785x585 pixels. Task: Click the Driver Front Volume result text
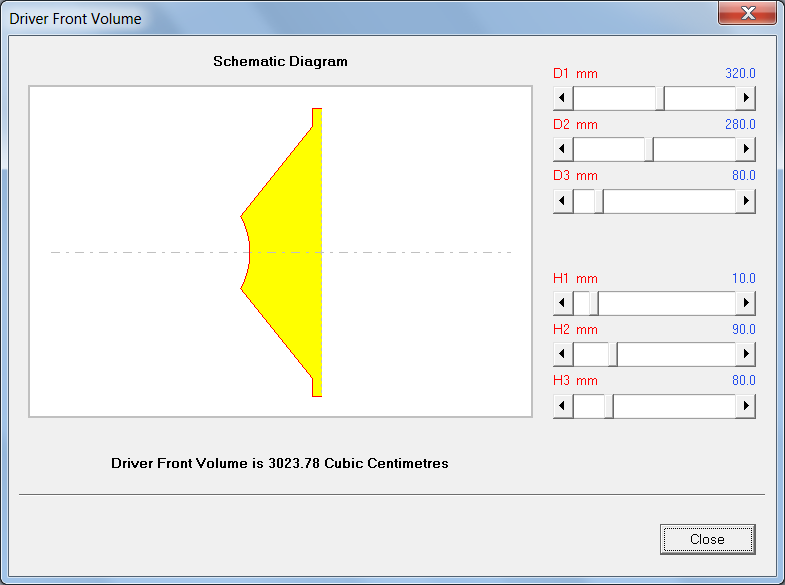pyautogui.click(x=279, y=463)
